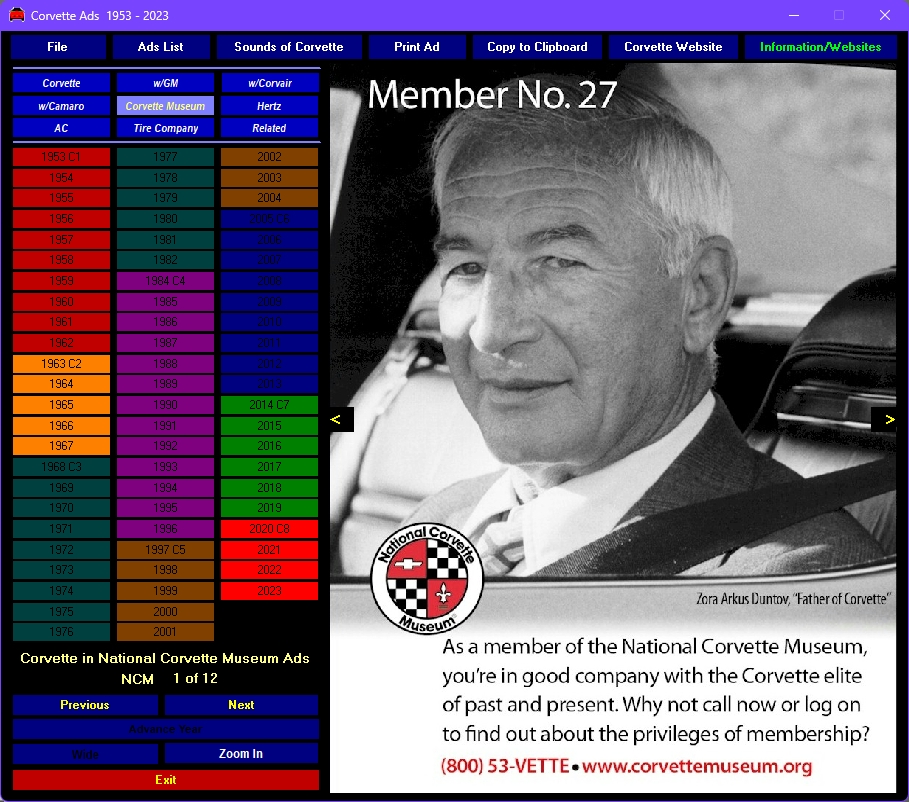
Task: Open the File menu
Action: pyautogui.click(x=58, y=47)
